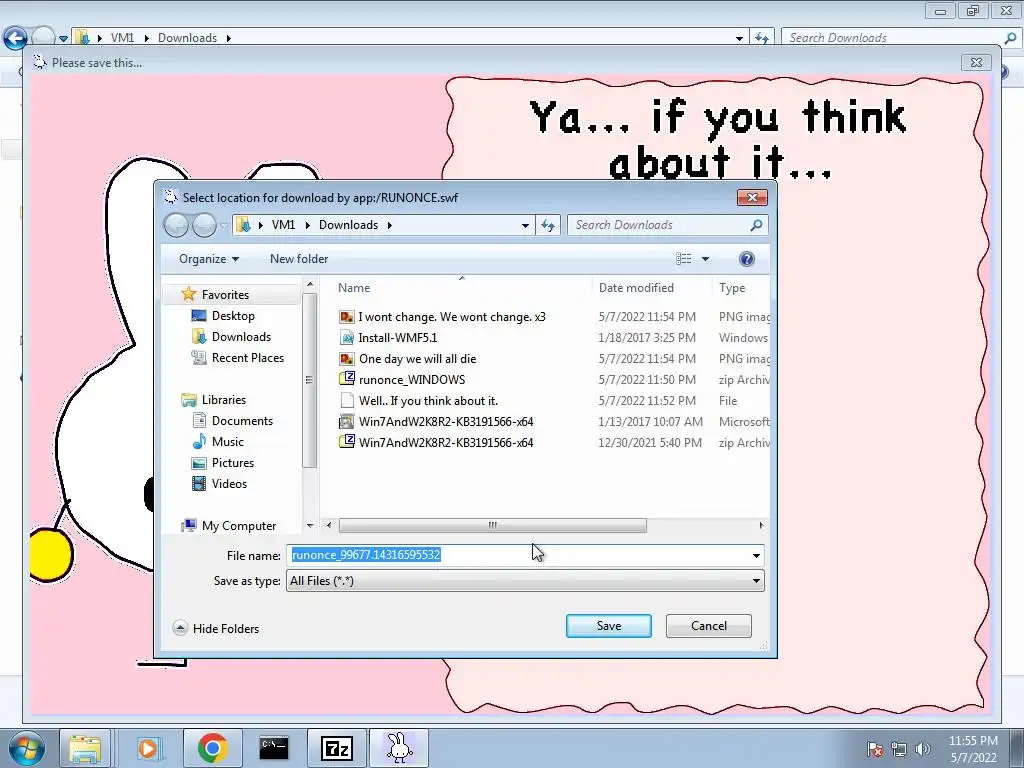Viewport: 1024px width, 768px height.
Task: Click right arrow of file list horizontal scrollbar
Action: pos(761,526)
